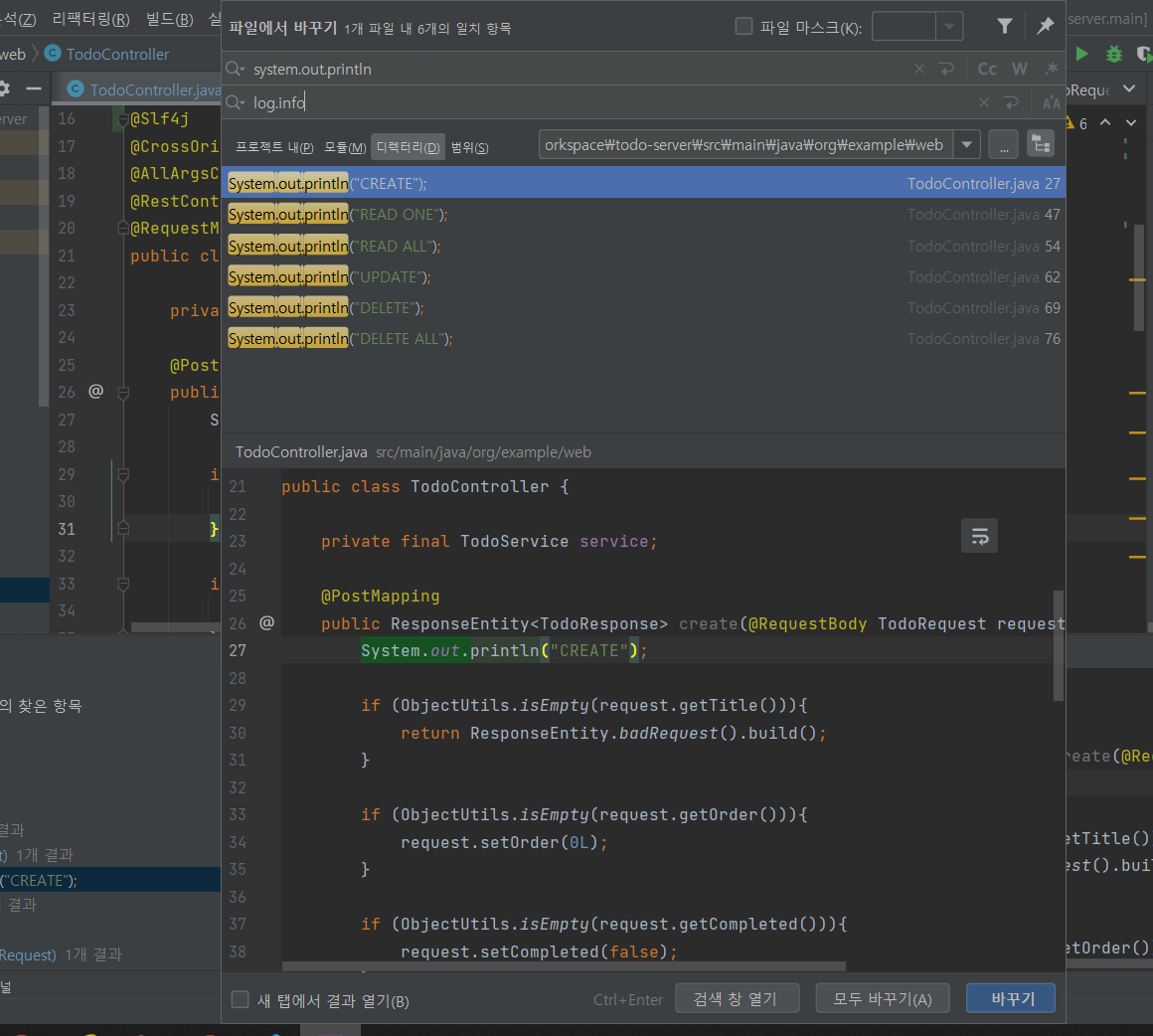Select the result System.out.println("READ ALL")
The image size is (1153, 1036).
643,246
